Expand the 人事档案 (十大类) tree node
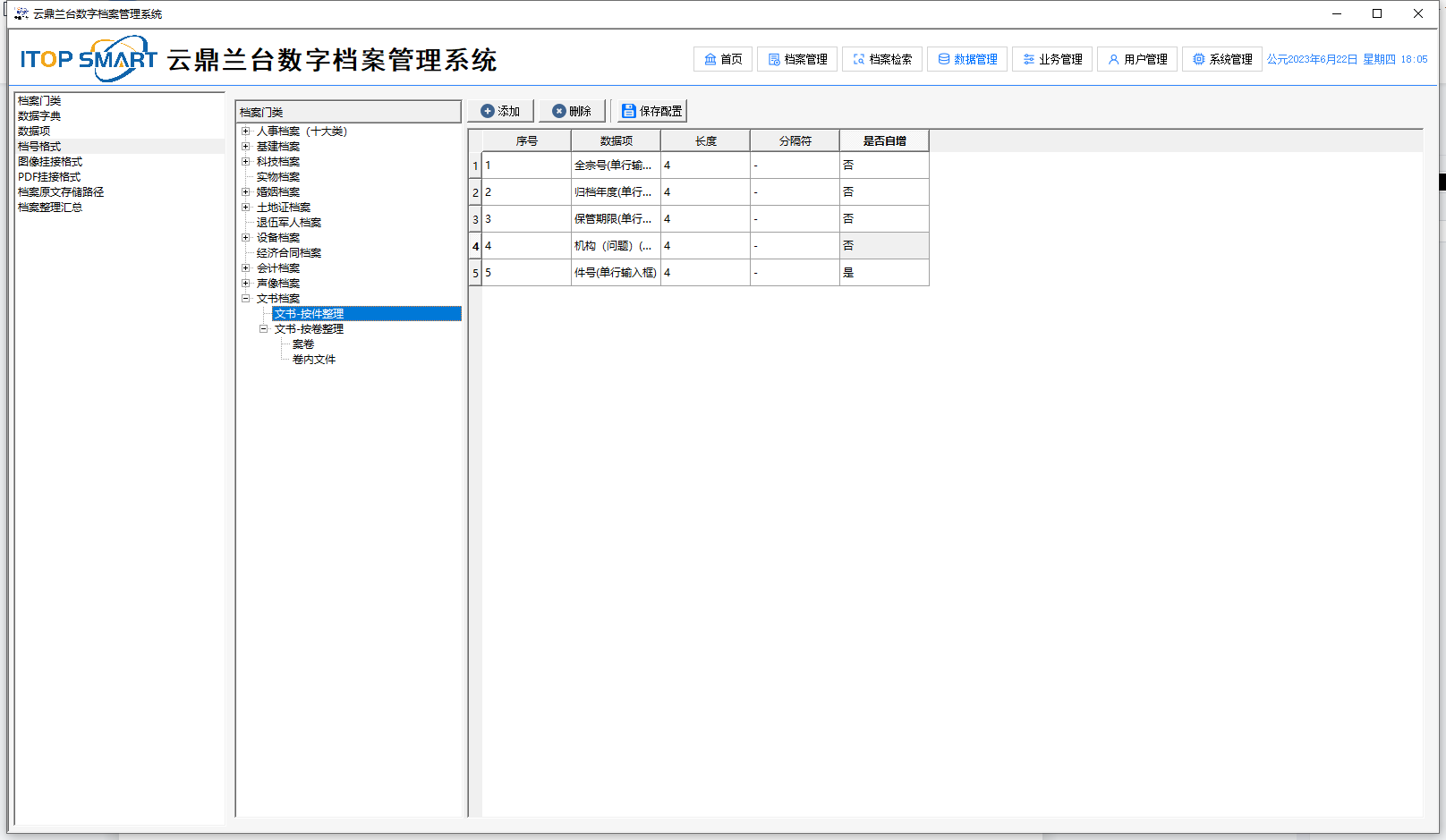This screenshot has height=840, width=1446. pos(245,132)
